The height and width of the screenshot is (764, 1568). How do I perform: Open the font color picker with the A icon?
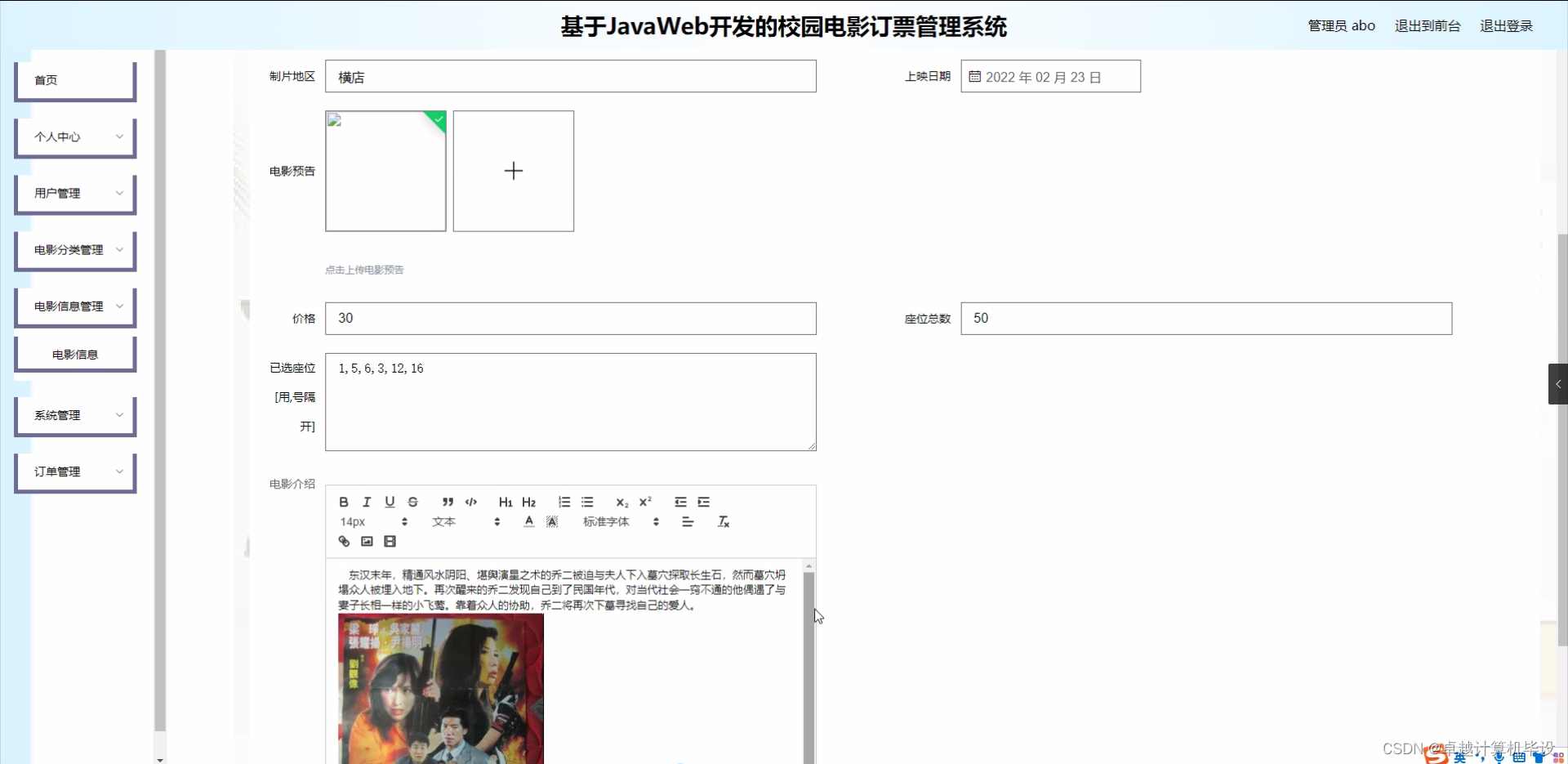click(528, 521)
